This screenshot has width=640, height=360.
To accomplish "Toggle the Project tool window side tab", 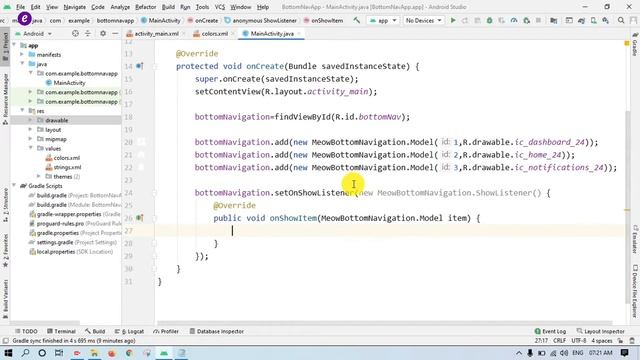I will pos(5,46).
